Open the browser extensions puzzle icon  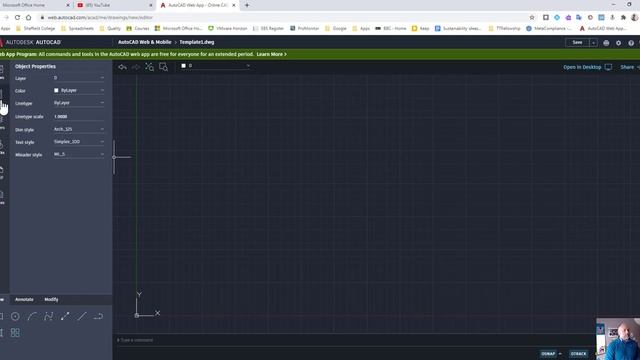[623, 18]
